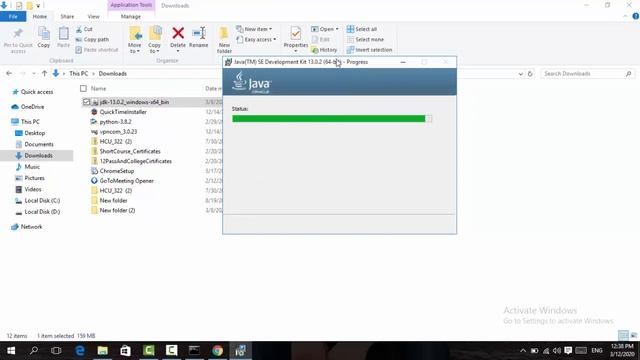Open Desktop in sidebar
Viewport: 640px width, 360px height.
30,133
